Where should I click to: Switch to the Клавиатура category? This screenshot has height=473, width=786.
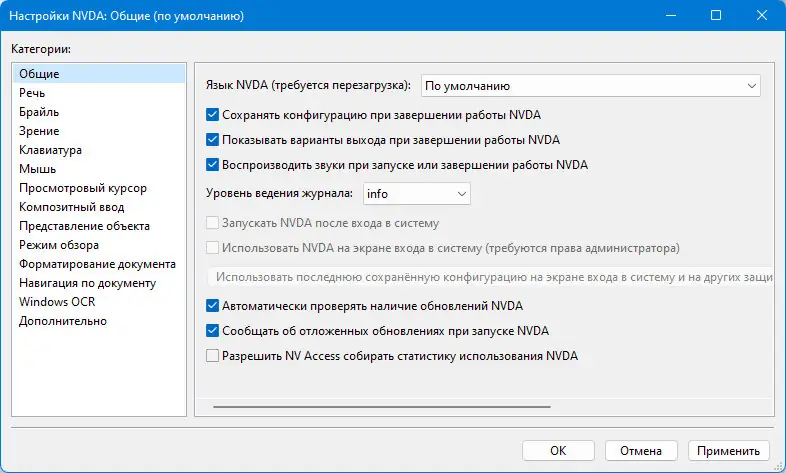coord(50,150)
